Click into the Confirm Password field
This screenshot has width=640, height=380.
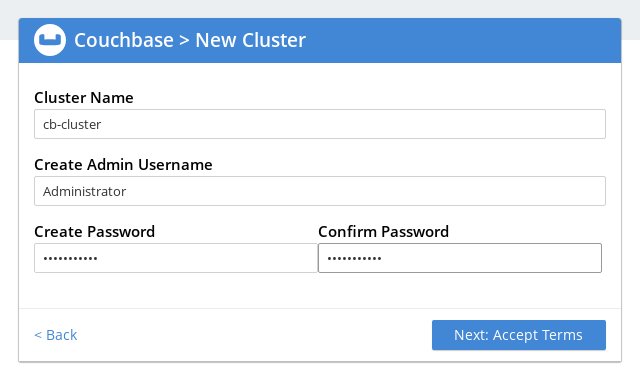click(x=460, y=258)
